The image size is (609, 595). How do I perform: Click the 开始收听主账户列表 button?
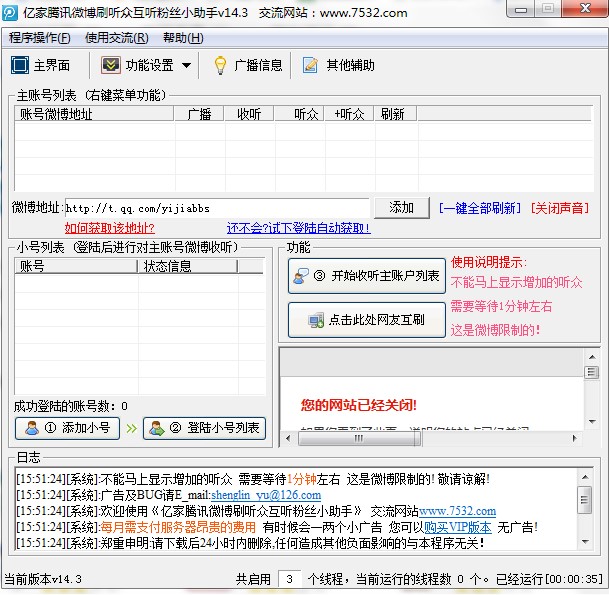(368, 276)
